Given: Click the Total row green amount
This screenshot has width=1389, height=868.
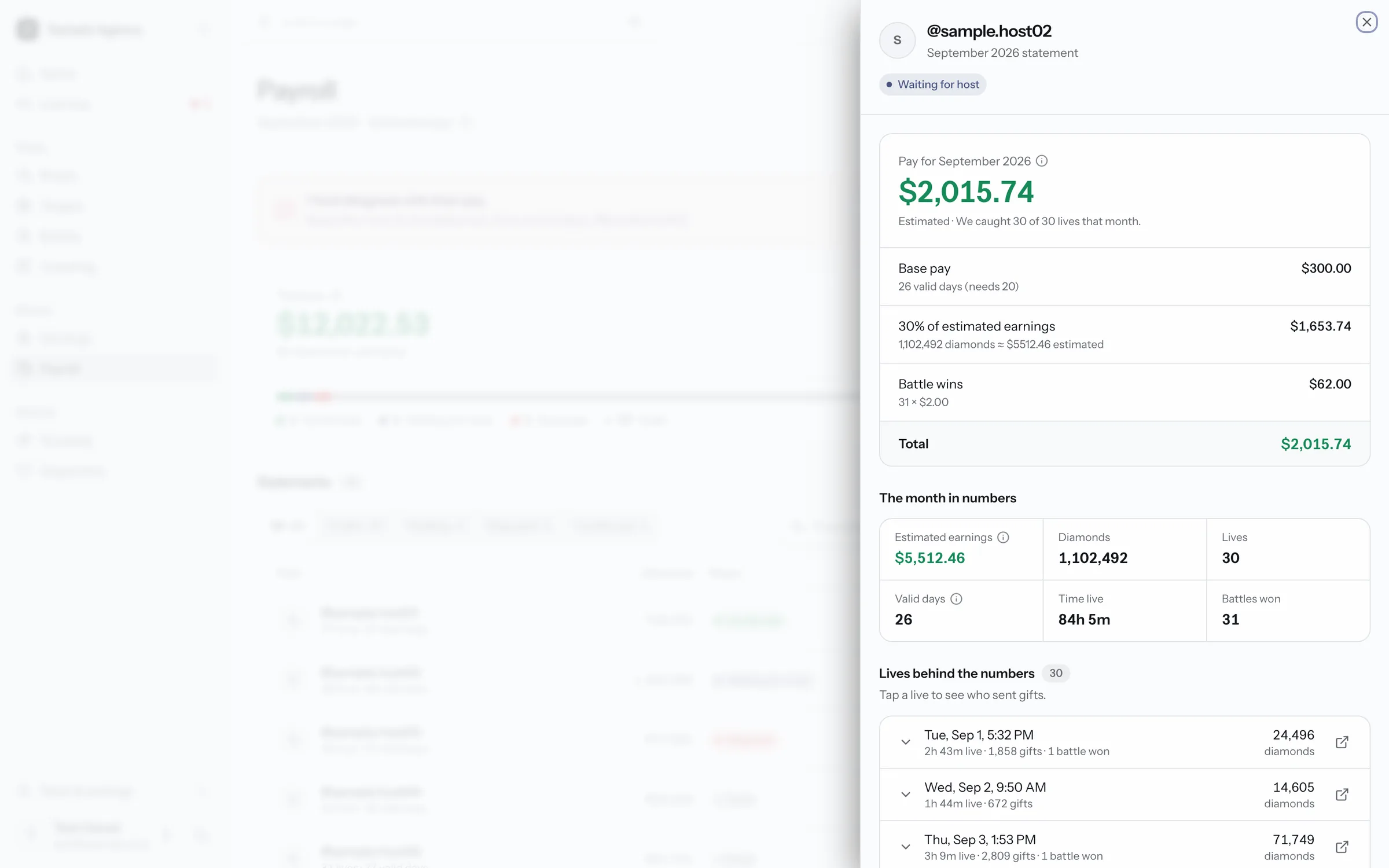Looking at the screenshot, I should tap(1315, 444).
